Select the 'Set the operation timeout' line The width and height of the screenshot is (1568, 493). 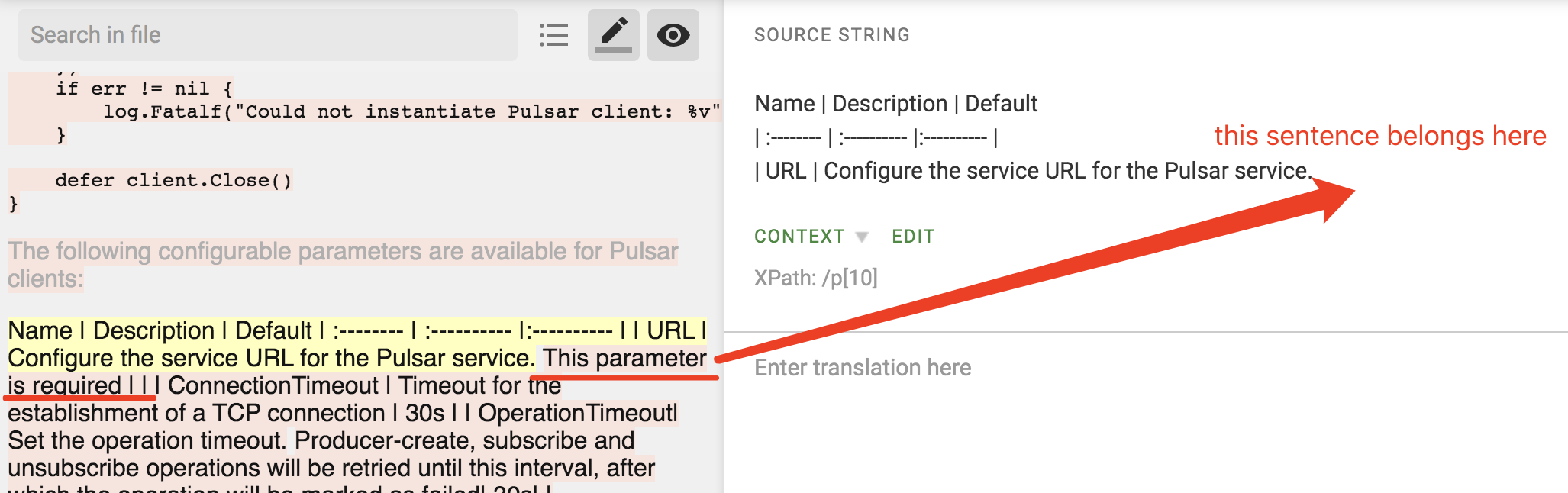coord(321,440)
